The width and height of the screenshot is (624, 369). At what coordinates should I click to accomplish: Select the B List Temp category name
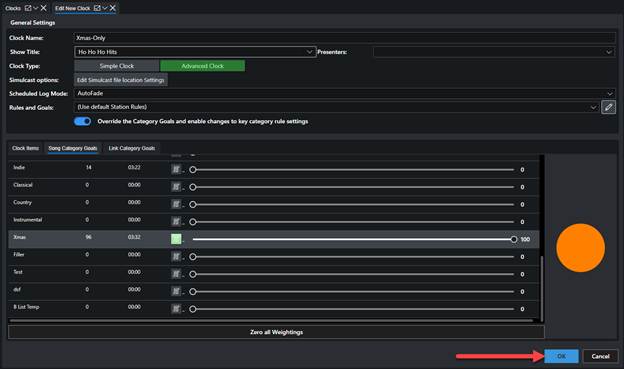pos(26,307)
